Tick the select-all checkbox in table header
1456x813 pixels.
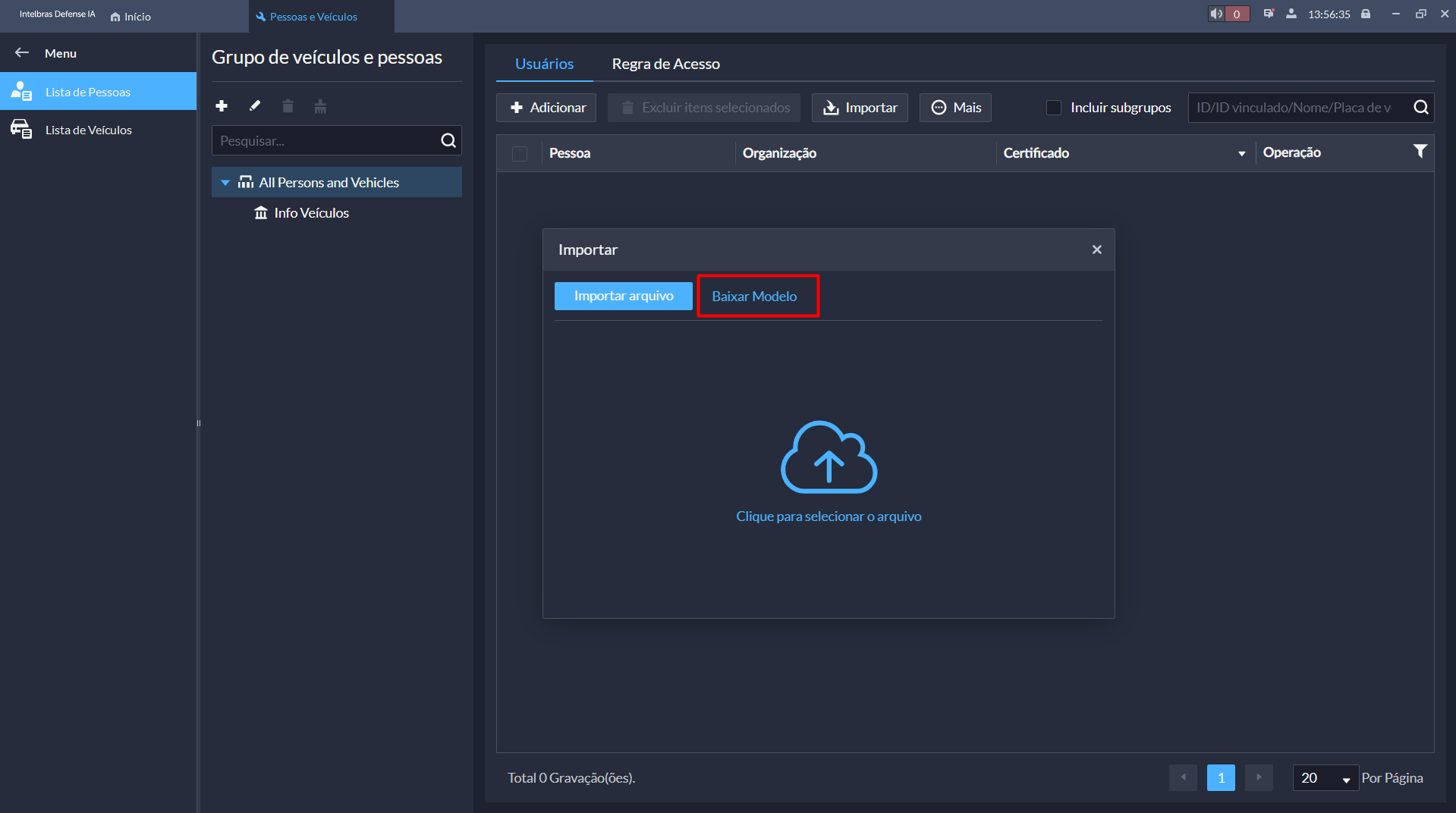point(520,154)
